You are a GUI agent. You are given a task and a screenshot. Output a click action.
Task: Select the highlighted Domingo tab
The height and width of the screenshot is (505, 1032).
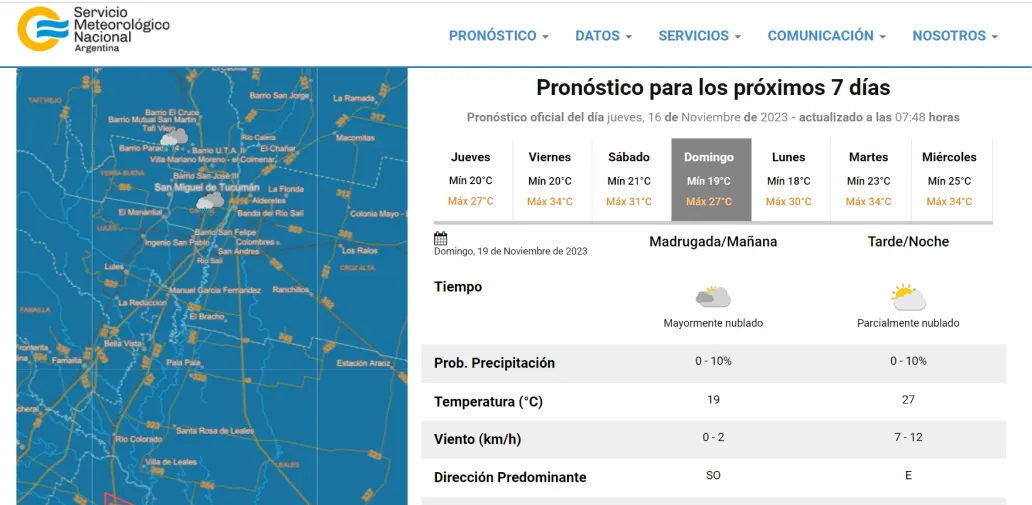(x=709, y=180)
